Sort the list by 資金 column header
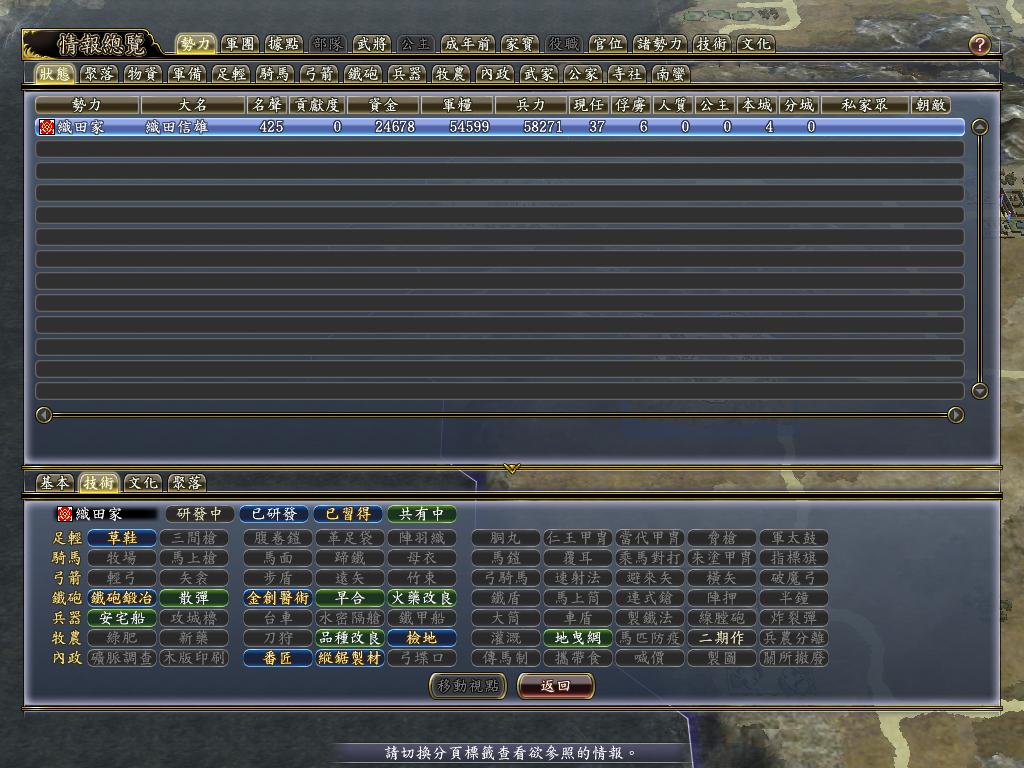 pyautogui.click(x=382, y=105)
